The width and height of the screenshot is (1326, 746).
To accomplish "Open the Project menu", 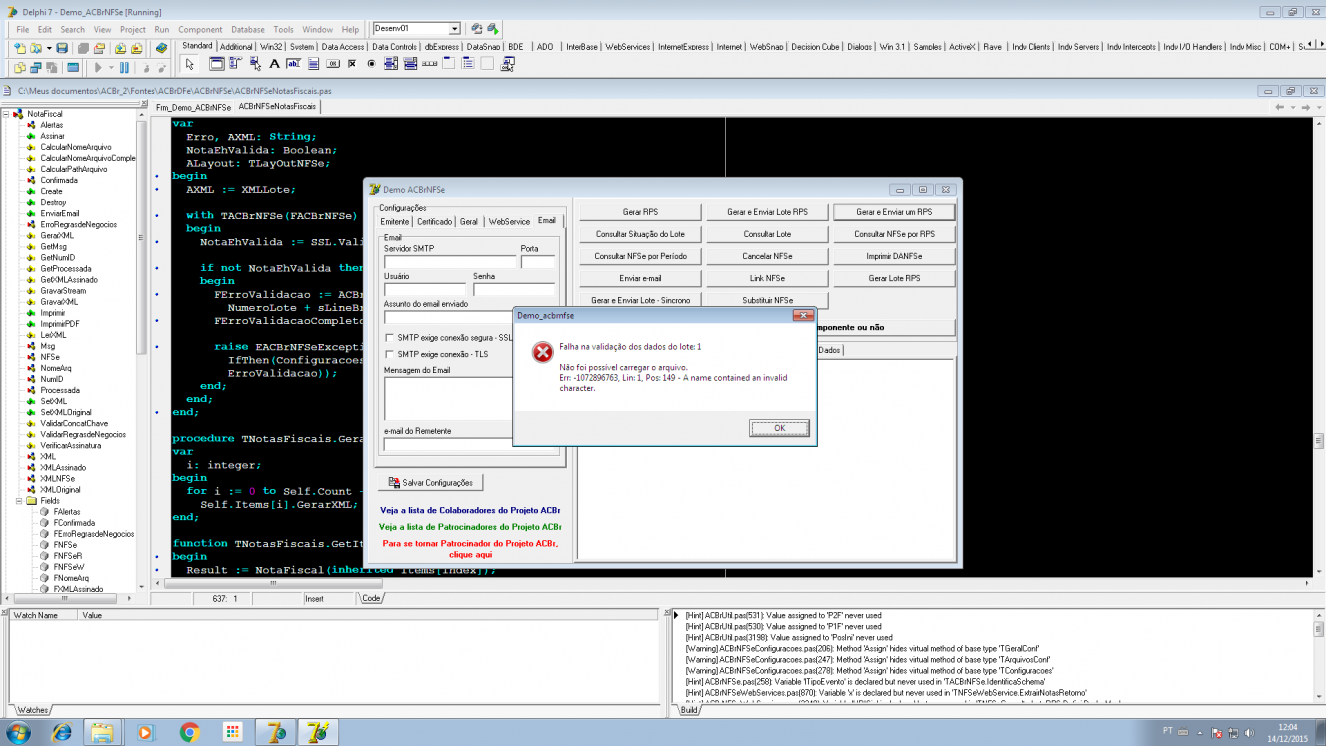I will (x=133, y=29).
